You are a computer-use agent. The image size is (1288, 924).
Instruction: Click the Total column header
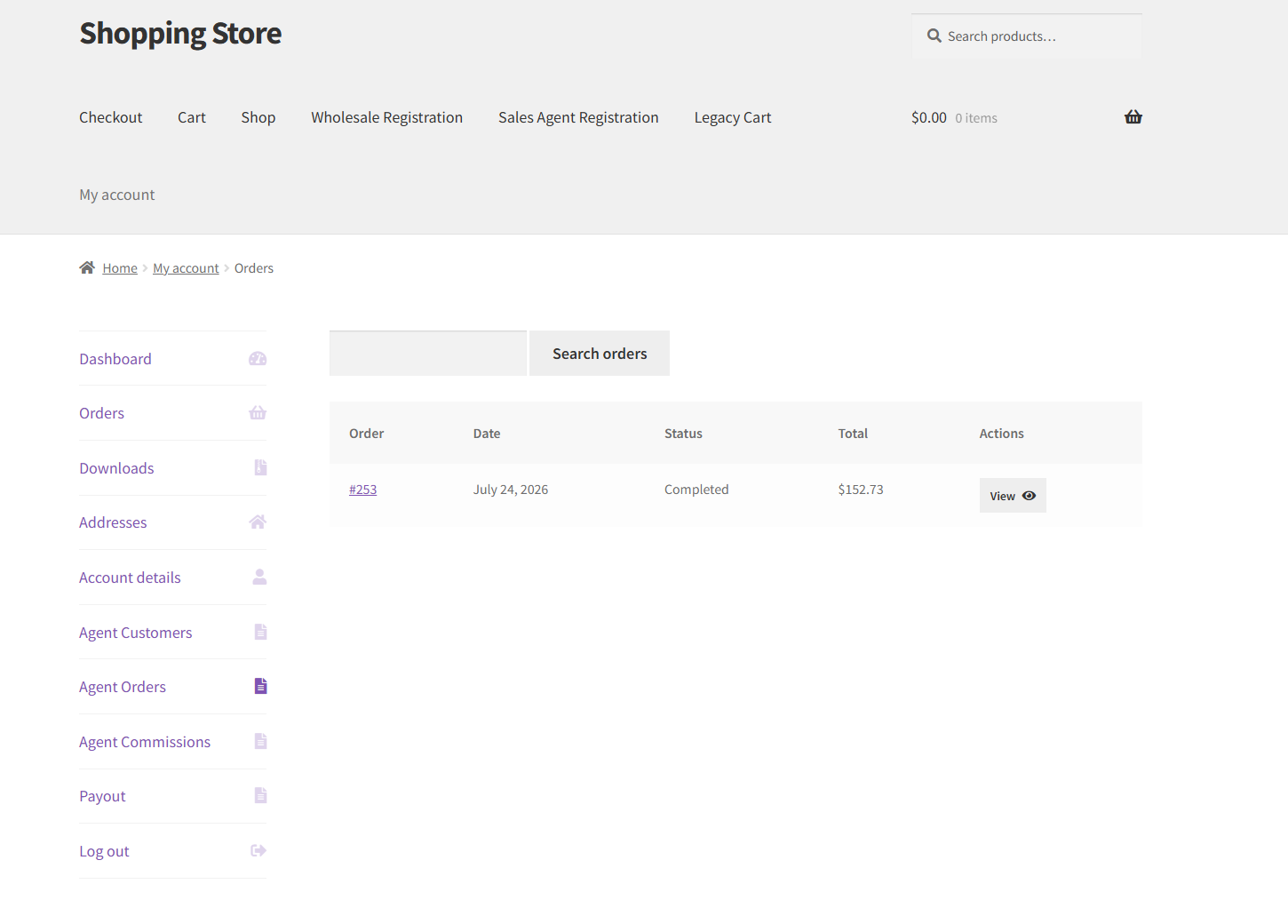click(853, 434)
